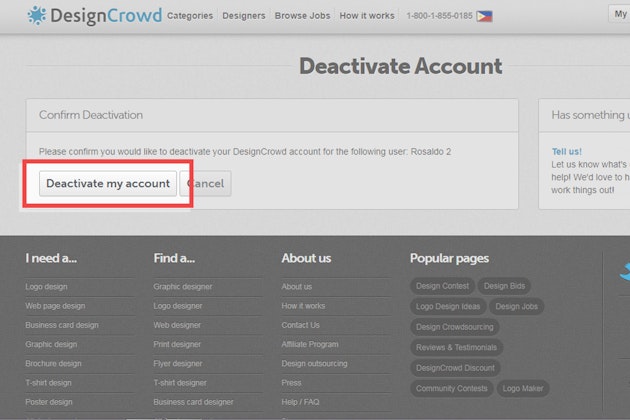Select the Design Contest tag
The height and width of the screenshot is (420, 630).
point(442,286)
